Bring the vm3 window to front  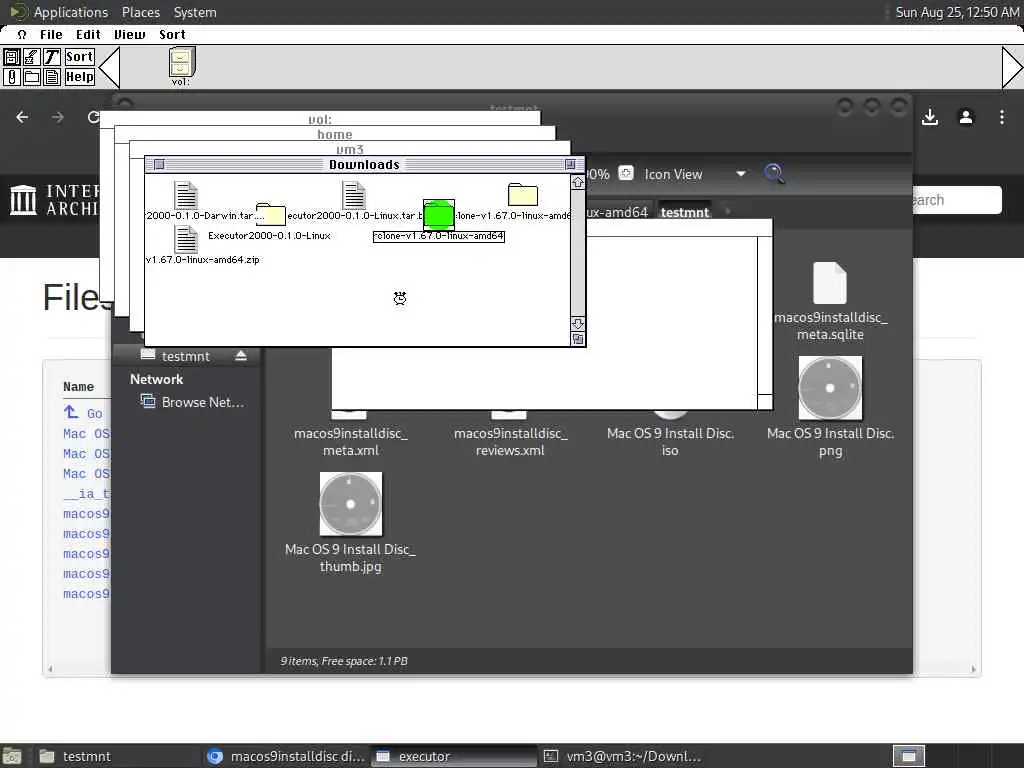coord(349,149)
